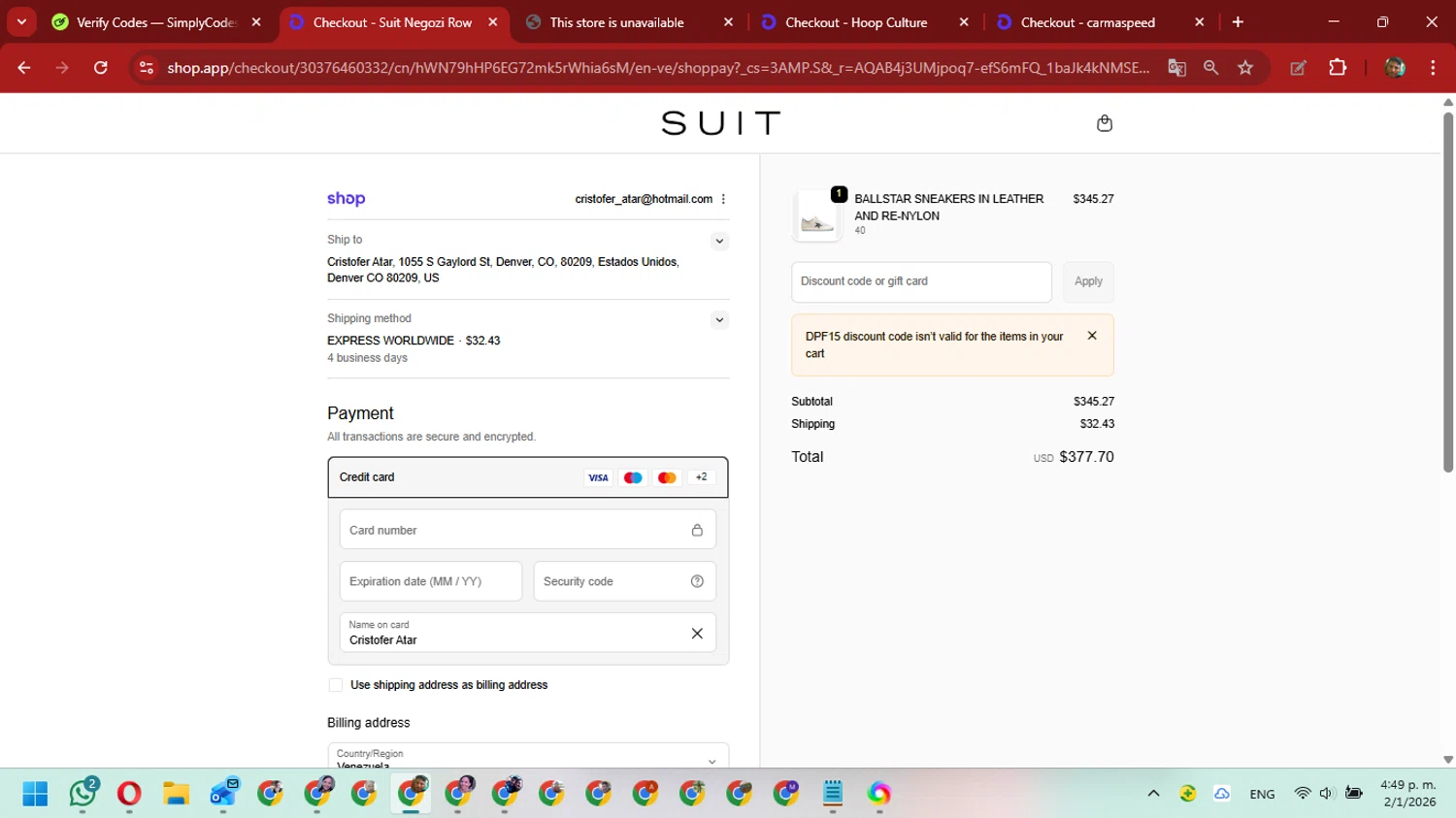1456x818 pixels.
Task: Close the Checkout - carmaspeed tab
Action: pyautogui.click(x=1200, y=21)
